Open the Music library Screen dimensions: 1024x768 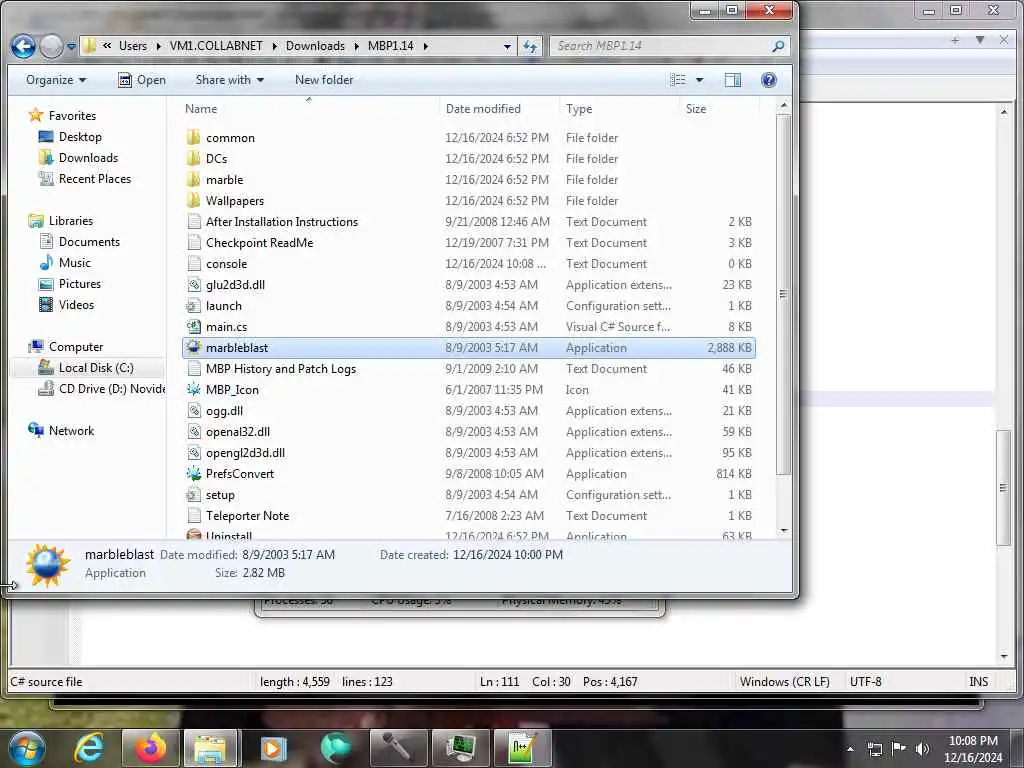(x=74, y=263)
